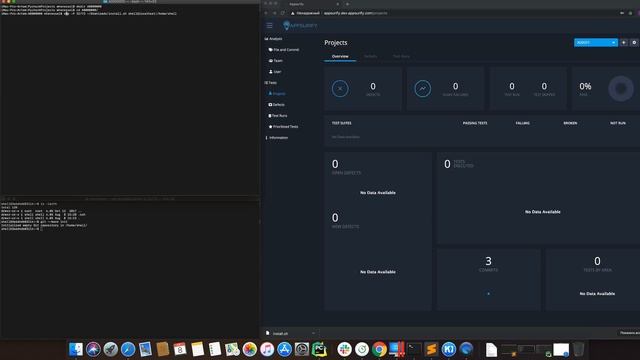Image resolution: width=640 pixels, height=360 pixels.
Task: Click the BROKEN column header
Action: 570,123
